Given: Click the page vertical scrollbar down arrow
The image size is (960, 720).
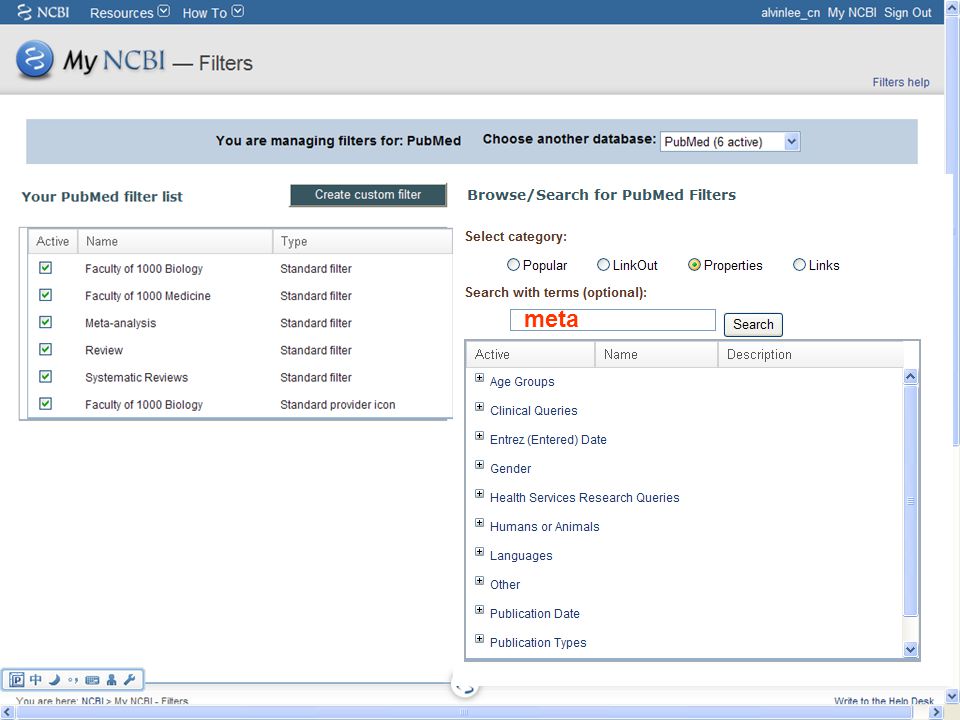Looking at the screenshot, I should 952,696.
